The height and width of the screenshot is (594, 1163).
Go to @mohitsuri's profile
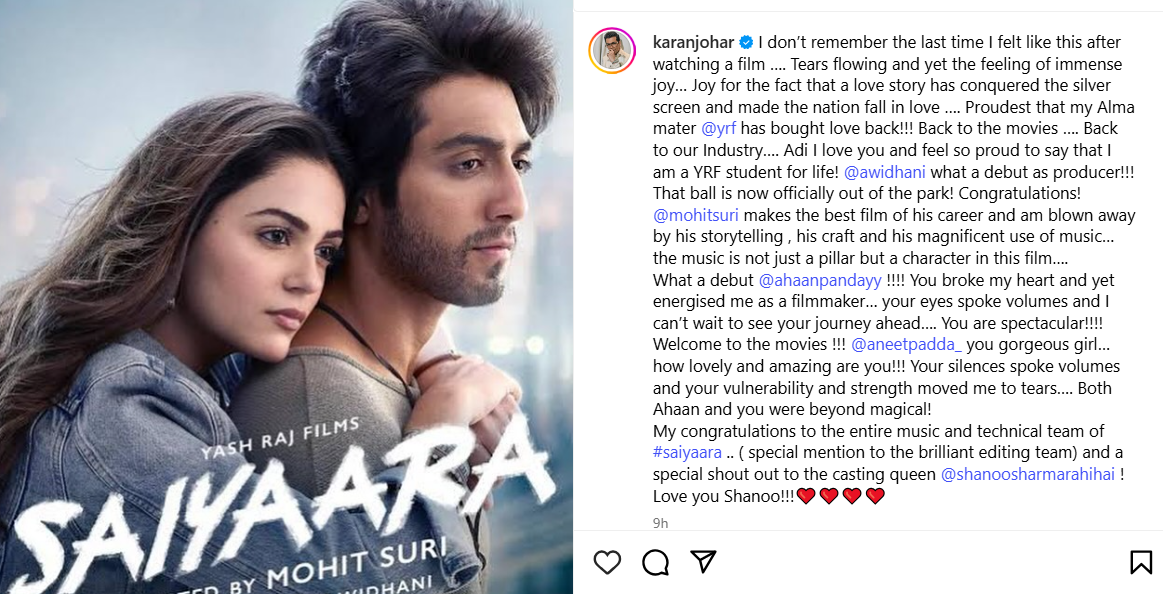click(696, 215)
